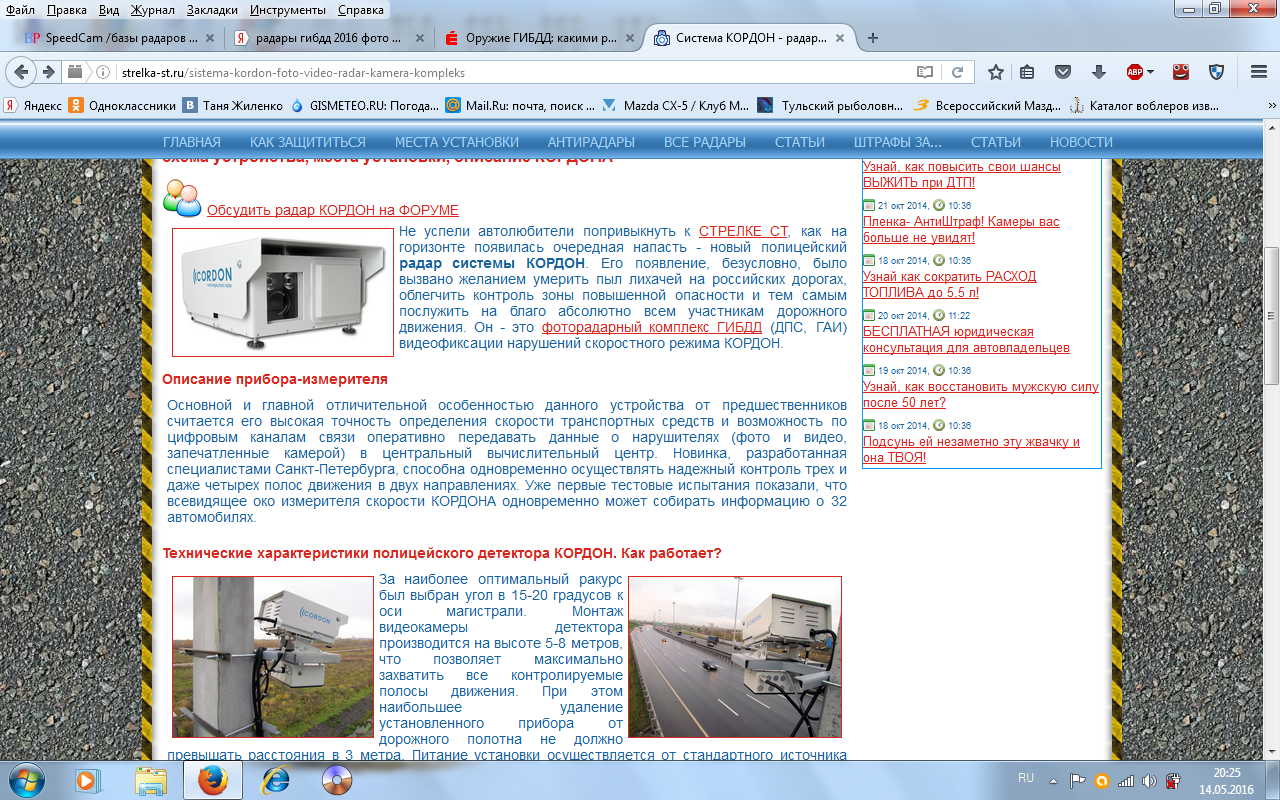
Task: Open the Firefox downloads arrow
Action: click(1098, 72)
